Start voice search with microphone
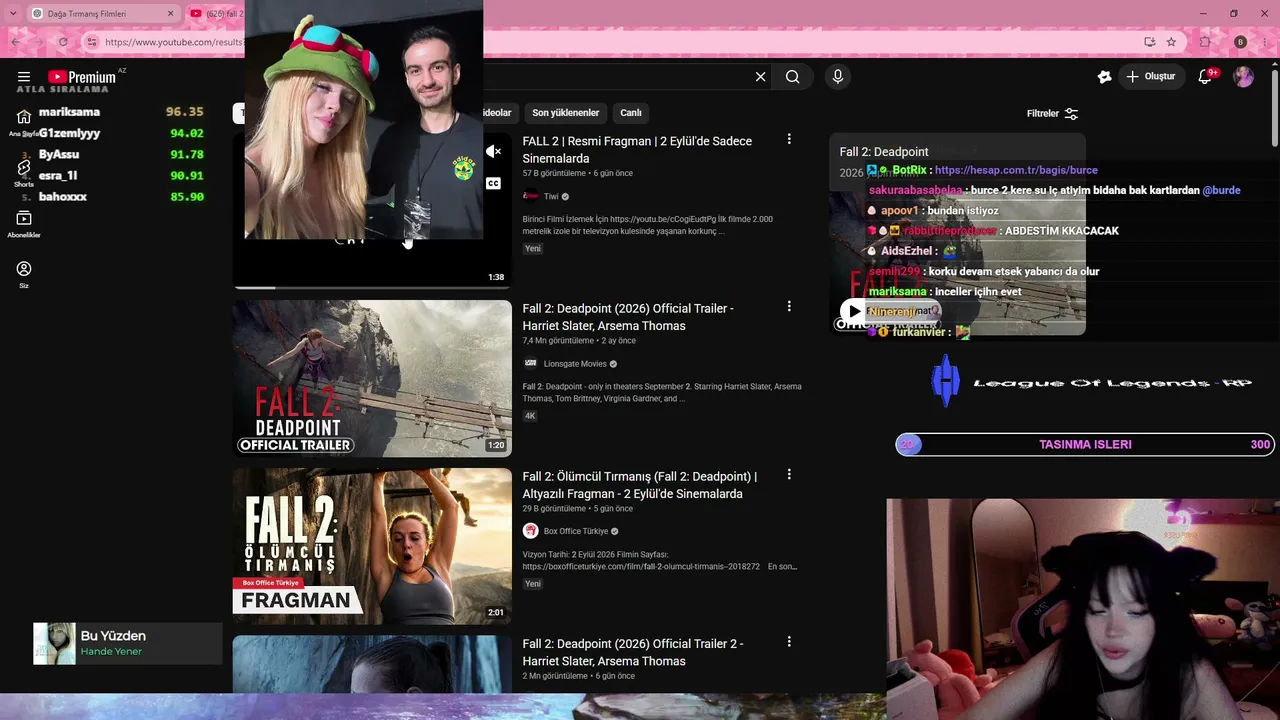 (x=838, y=77)
